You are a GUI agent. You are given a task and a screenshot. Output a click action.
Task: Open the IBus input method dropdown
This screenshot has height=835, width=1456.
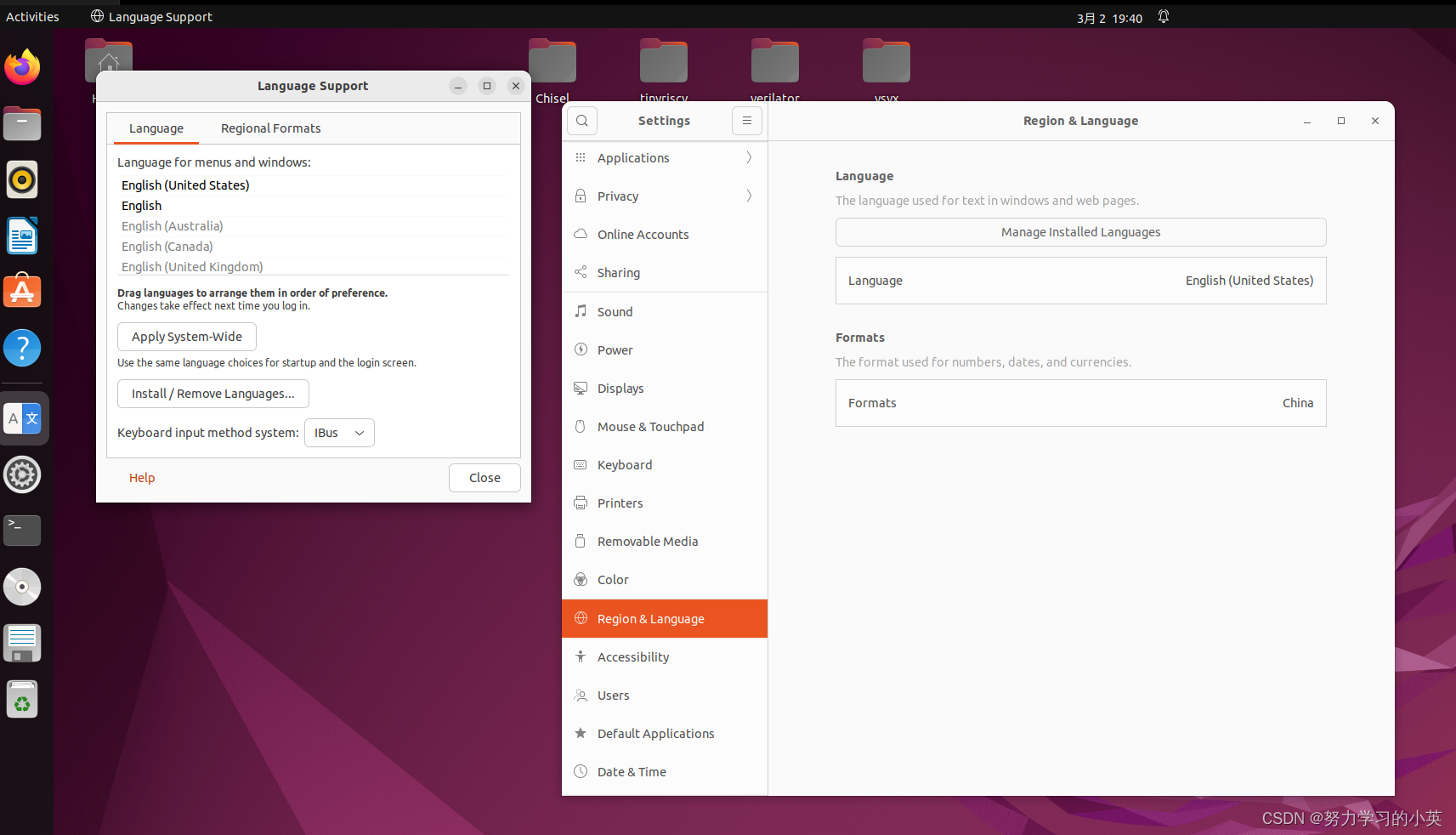click(x=339, y=433)
